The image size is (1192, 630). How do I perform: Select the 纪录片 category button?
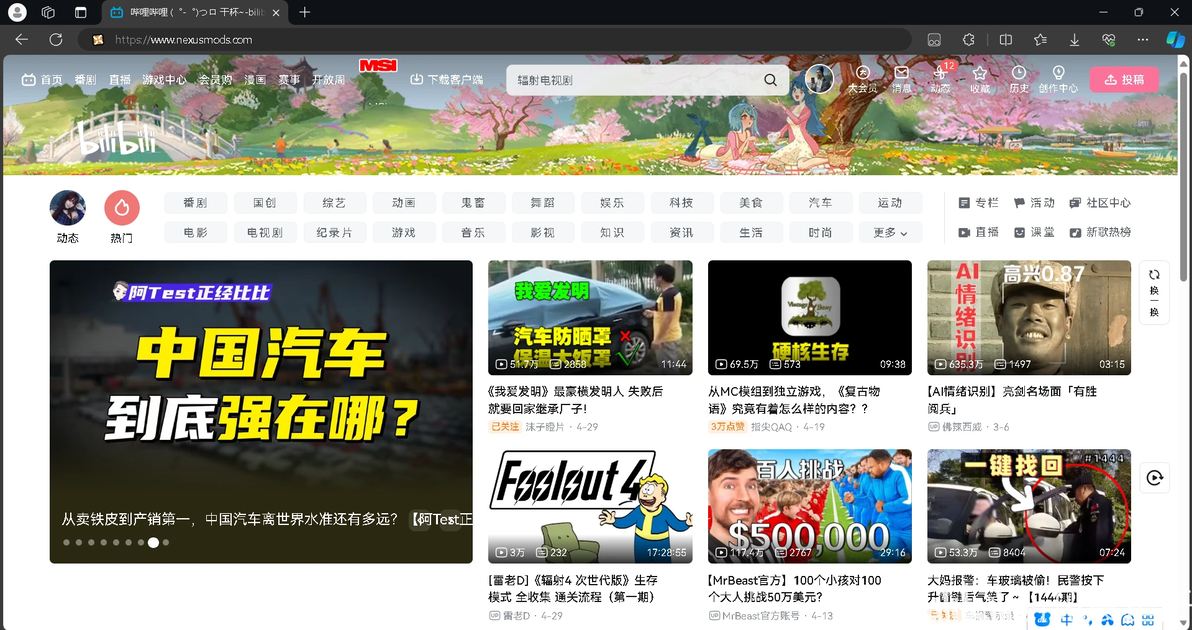tap(334, 233)
